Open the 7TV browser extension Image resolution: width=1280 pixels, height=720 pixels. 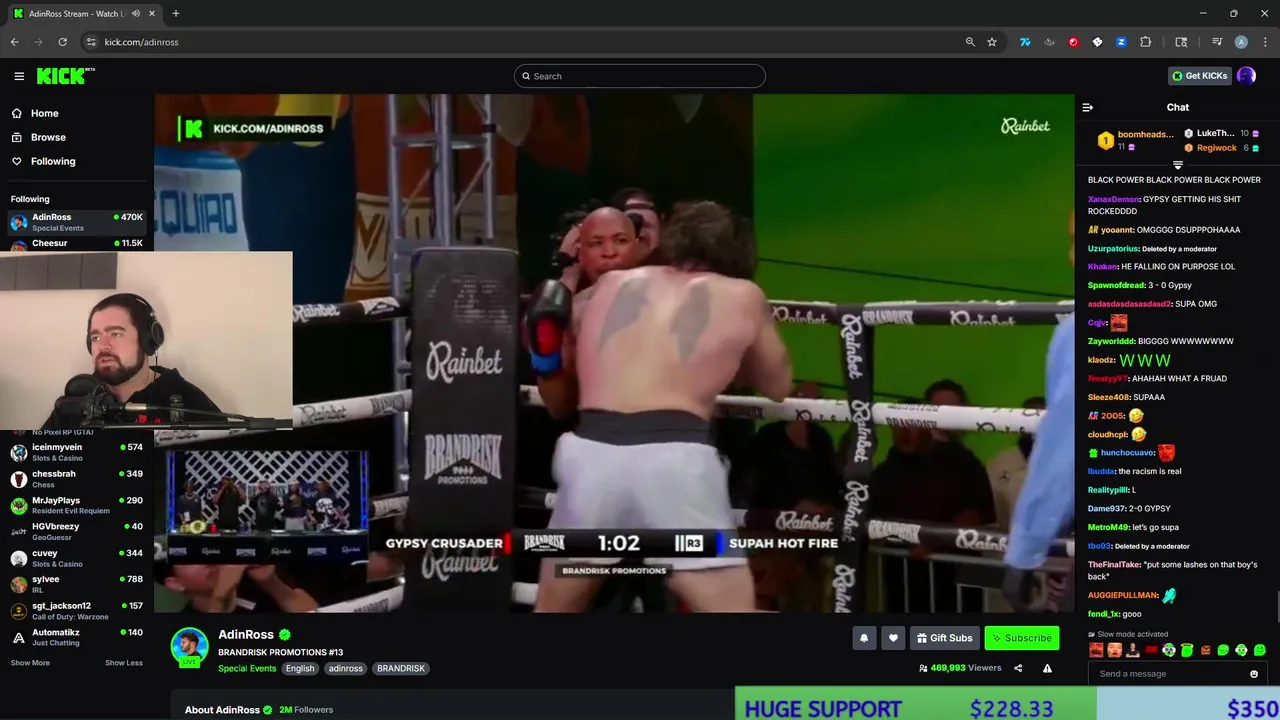point(1025,42)
